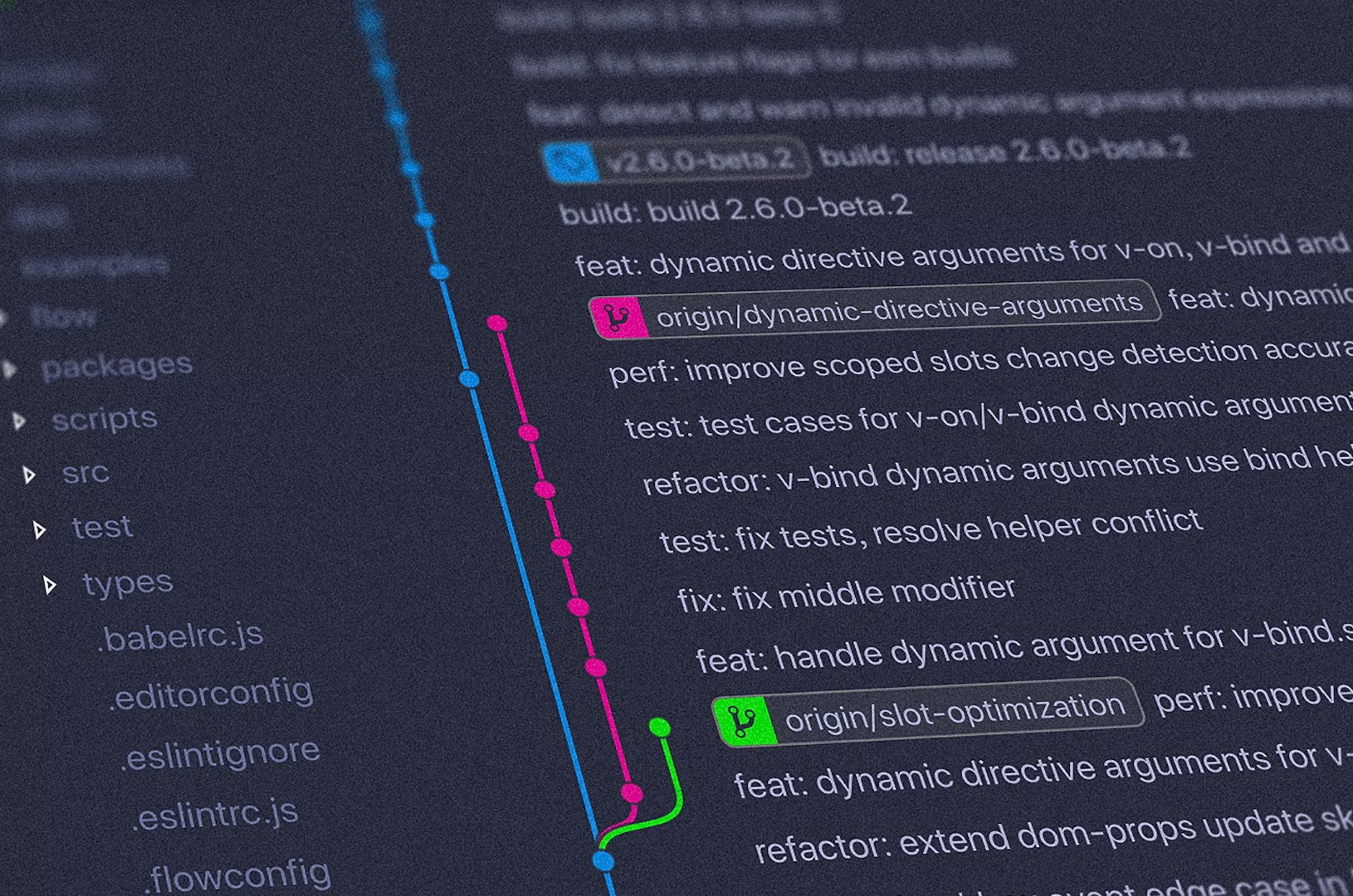Expand the test folder arrow
1353x896 pixels.
point(39,529)
